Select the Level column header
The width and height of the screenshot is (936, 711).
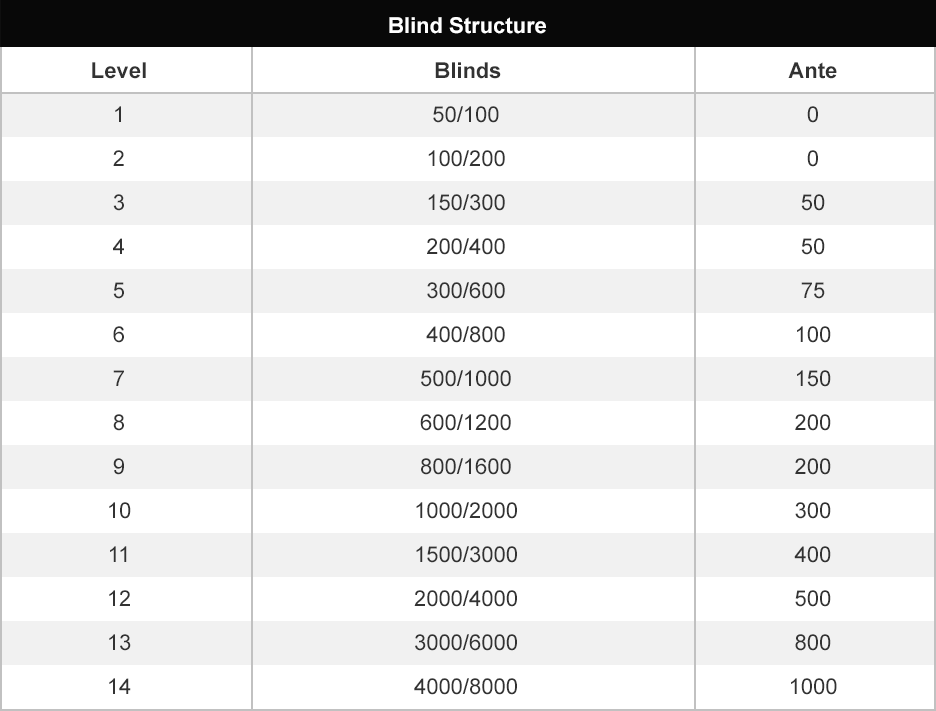[x=118, y=71]
